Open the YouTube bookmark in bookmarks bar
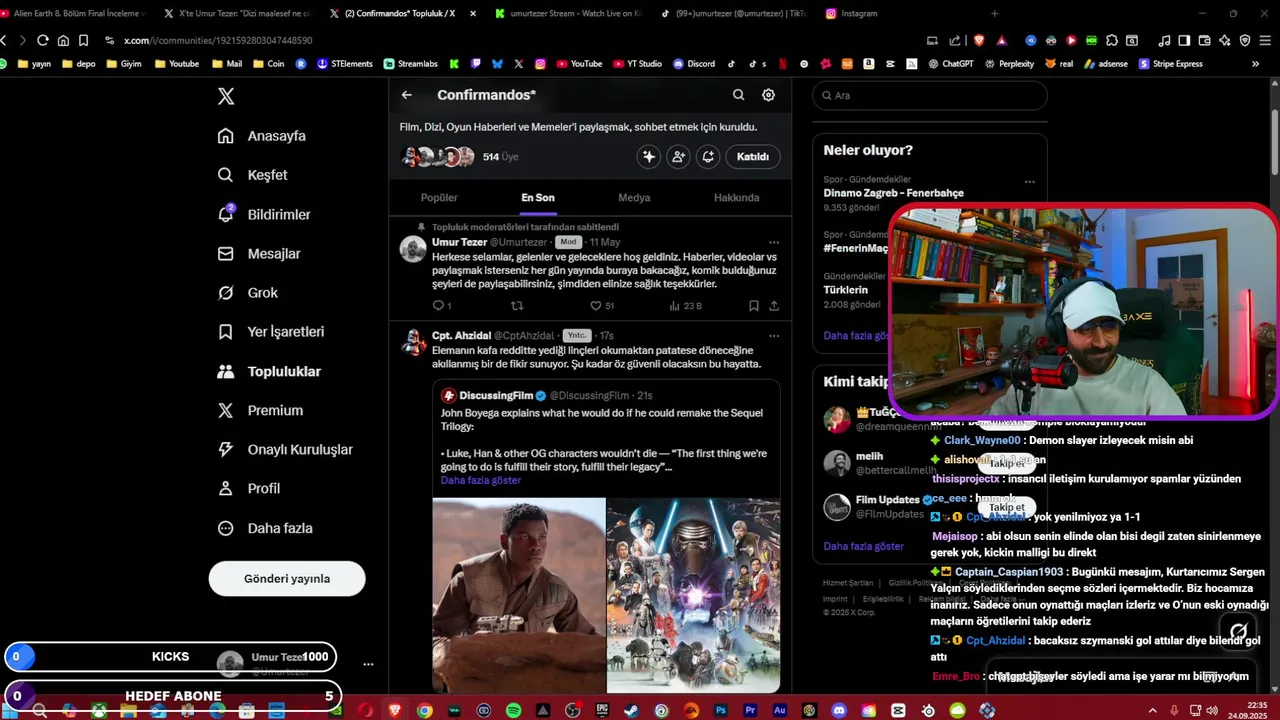Viewport: 1280px width, 720px height. tap(580, 64)
